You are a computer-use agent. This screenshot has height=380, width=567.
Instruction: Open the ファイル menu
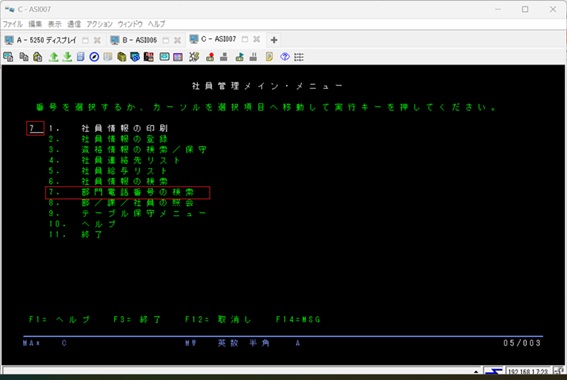pyautogui.click(x=13, y=24)
